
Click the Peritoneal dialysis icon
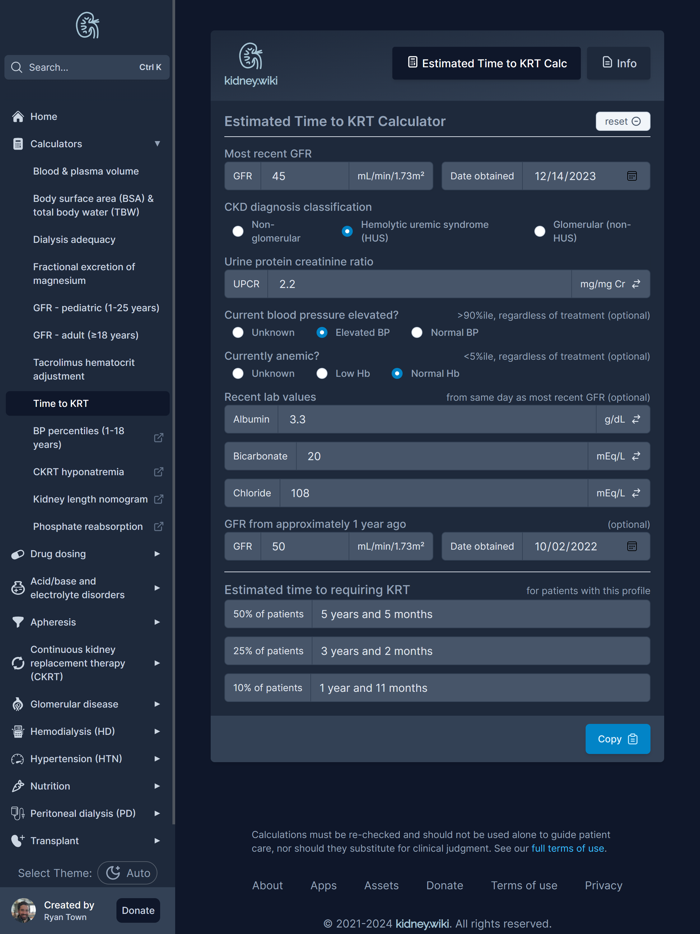pos(18,814)
